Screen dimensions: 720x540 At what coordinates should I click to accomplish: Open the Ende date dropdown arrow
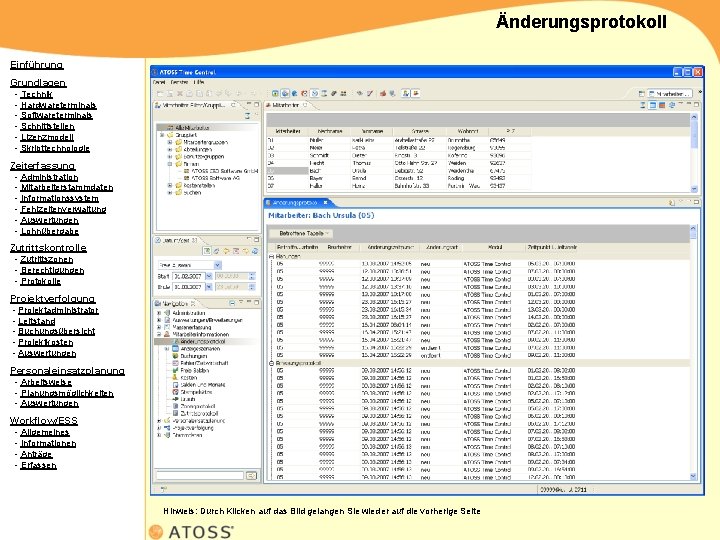(209, 287)
